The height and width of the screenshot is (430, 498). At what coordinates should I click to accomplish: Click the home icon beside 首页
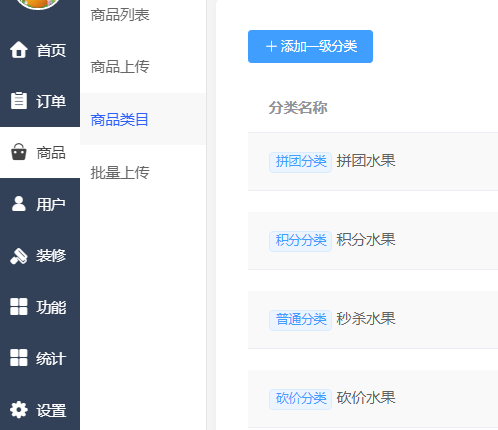[x=19, y=50]
